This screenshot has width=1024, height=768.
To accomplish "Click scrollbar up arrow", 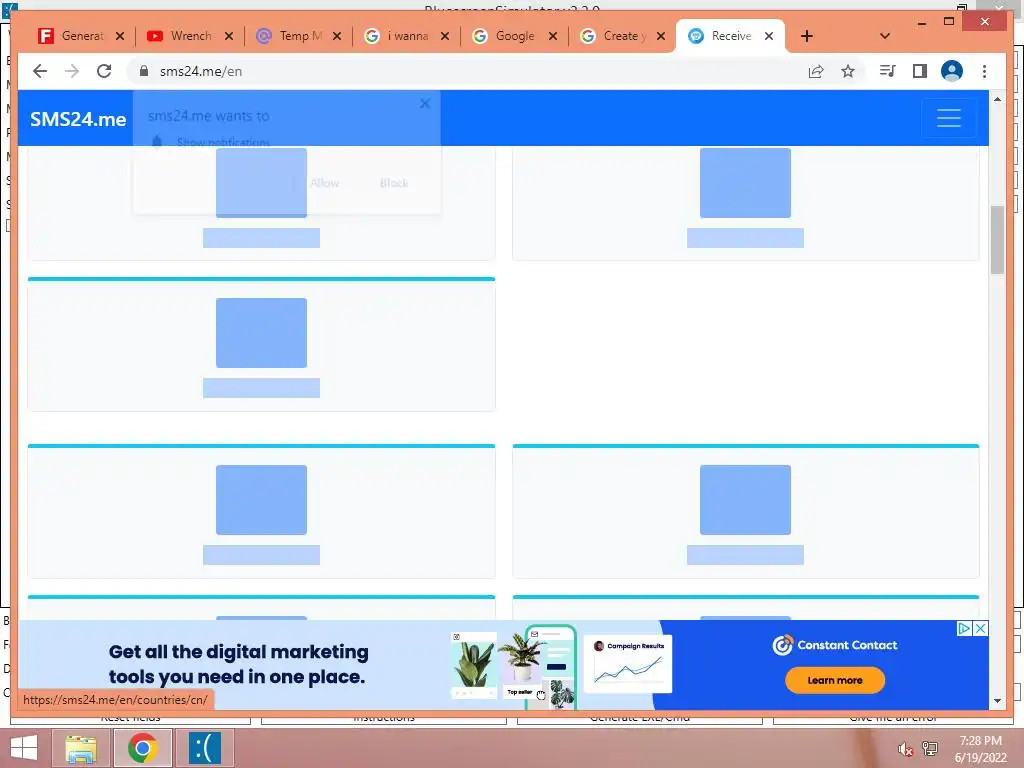I will (997, 99).
